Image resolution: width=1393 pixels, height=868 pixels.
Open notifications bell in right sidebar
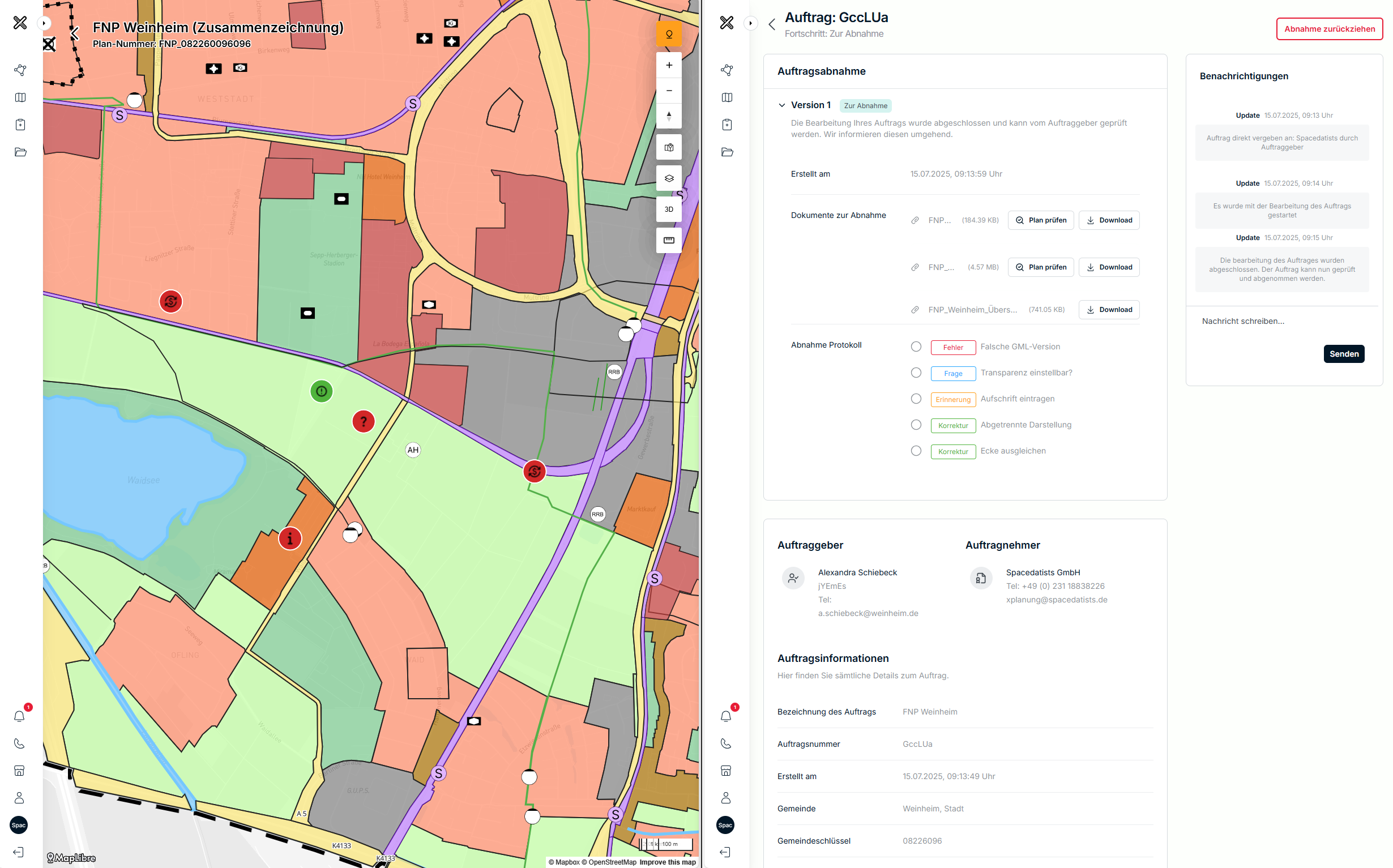(x=725, y=716)
